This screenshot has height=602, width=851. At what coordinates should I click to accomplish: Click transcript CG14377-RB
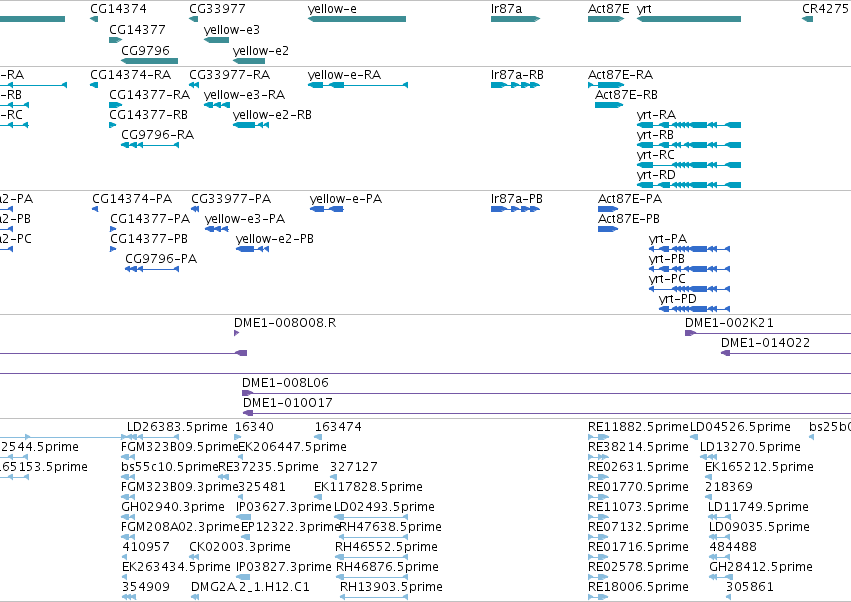[x=148, y=115]
